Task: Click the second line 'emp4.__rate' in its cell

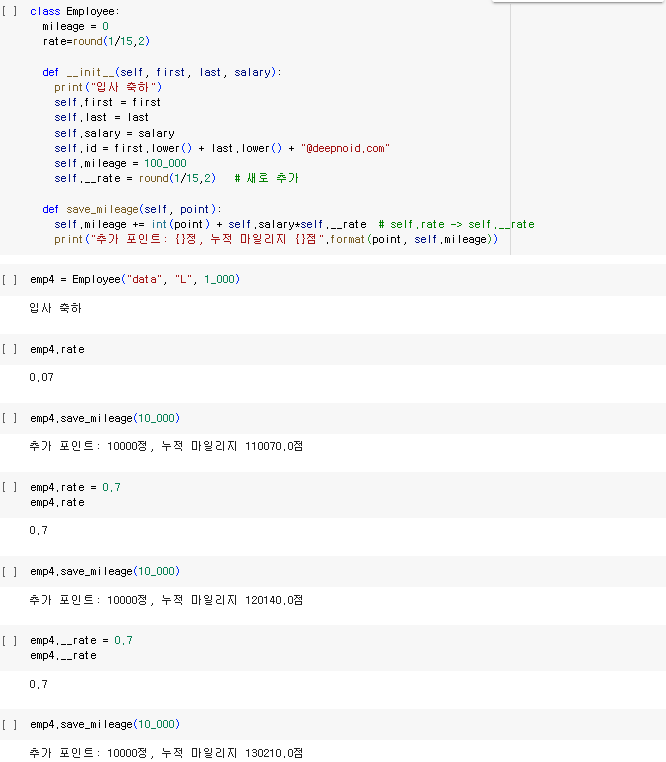Action: (63, 656)
